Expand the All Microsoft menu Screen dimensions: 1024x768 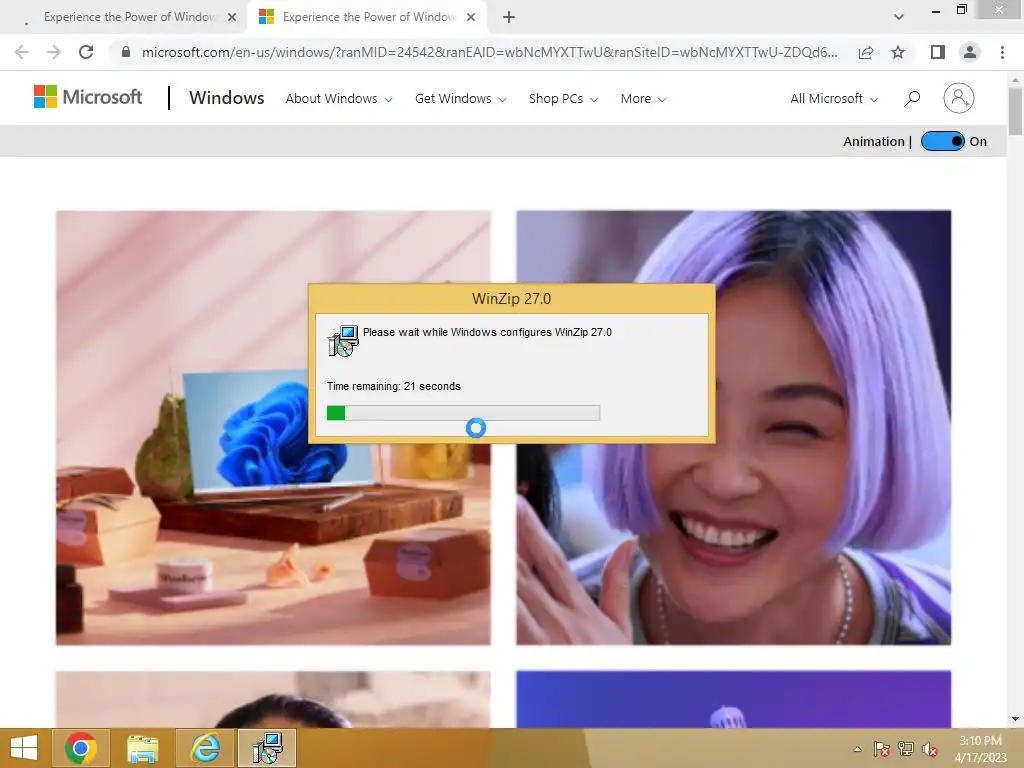tap(834, 99)
